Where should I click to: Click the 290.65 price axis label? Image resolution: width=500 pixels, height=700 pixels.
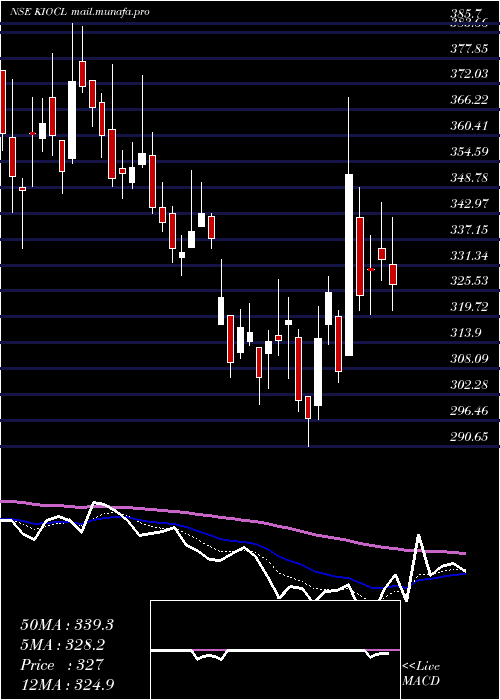coord(469,437)
